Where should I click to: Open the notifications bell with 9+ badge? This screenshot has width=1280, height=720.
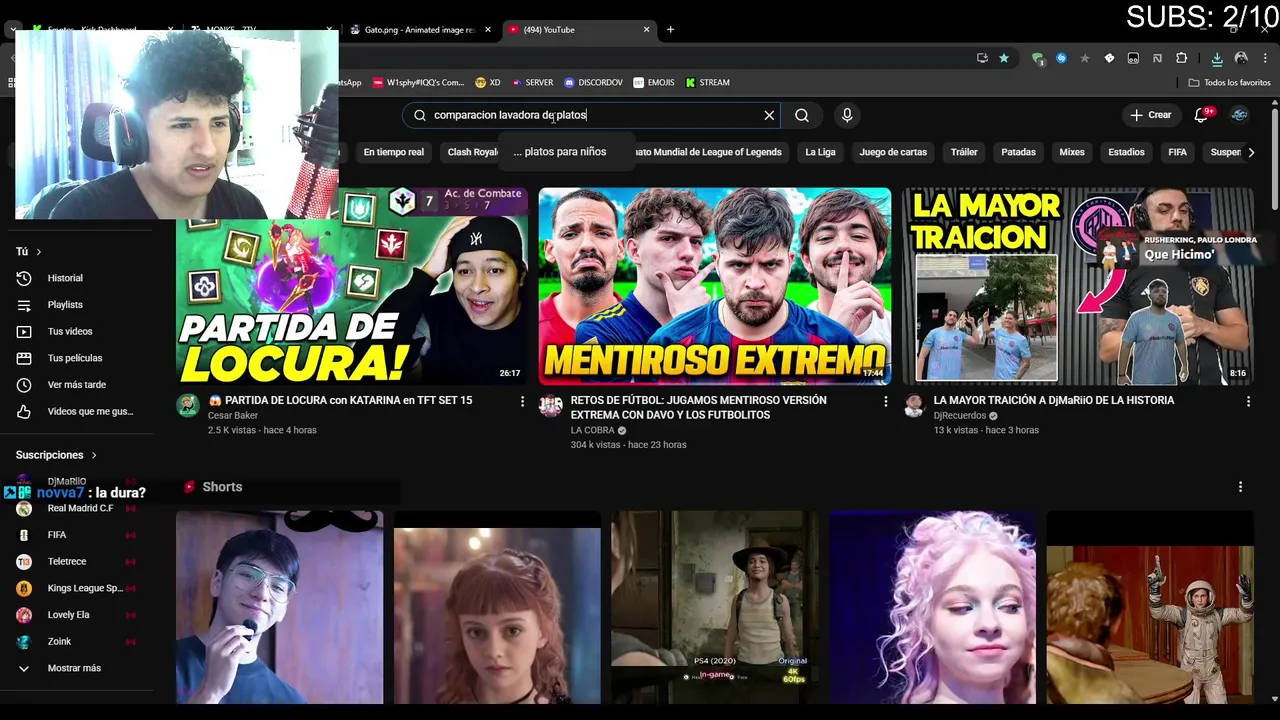point(1202,115)
